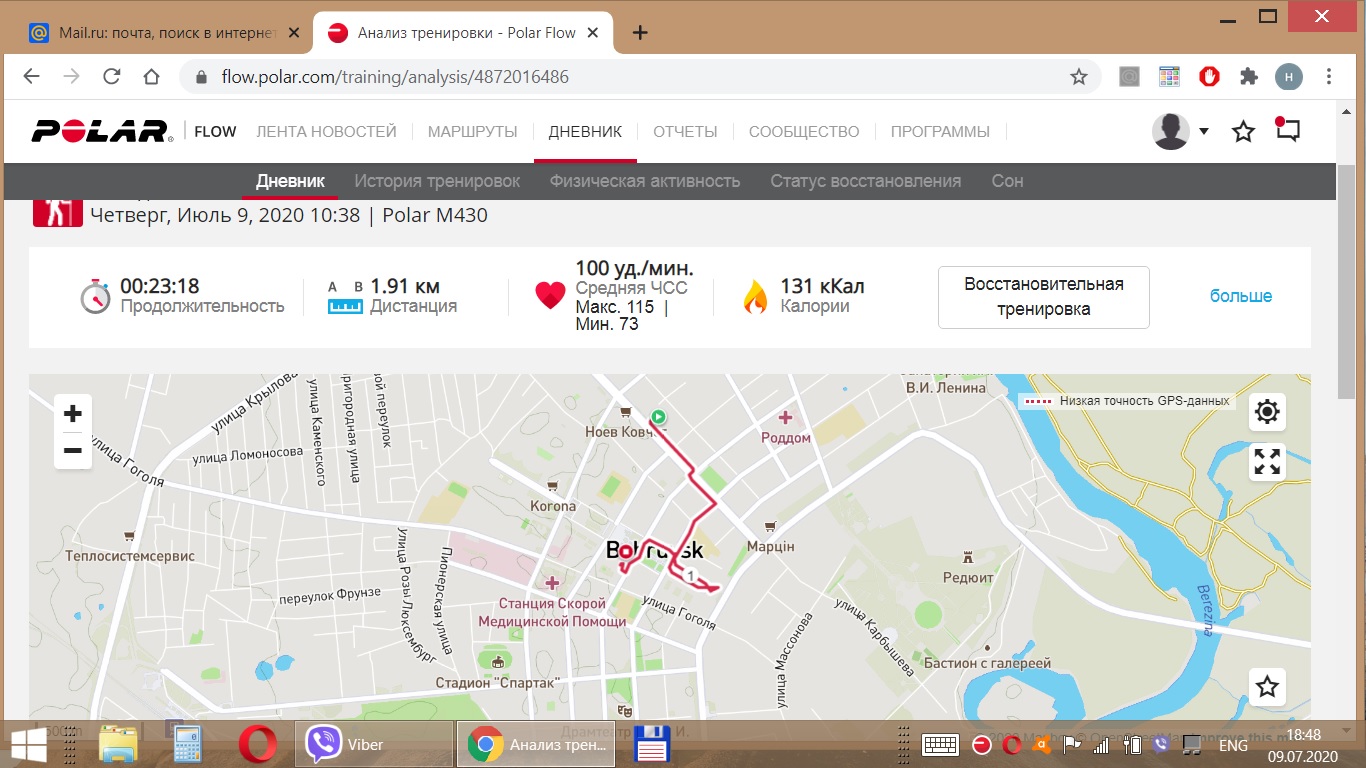
Task: Reload the Polar Flow page
Action: point(111,77)
